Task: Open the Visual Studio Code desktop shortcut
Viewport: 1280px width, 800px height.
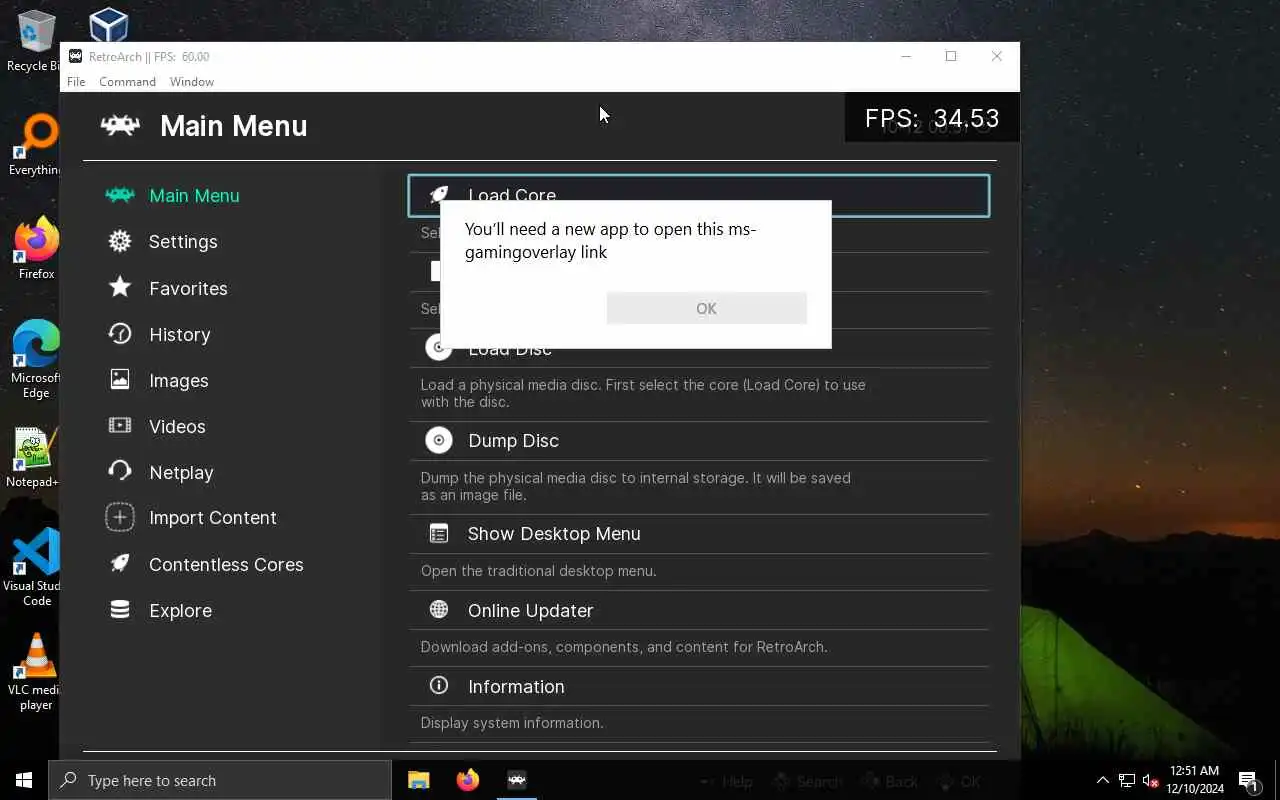Action: (36, 566)
